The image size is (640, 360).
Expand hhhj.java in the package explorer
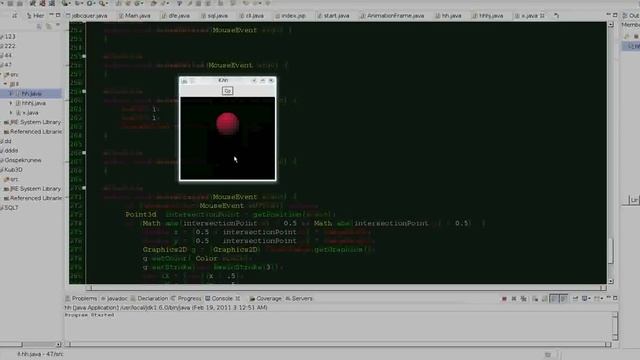(x=11, y=103)
